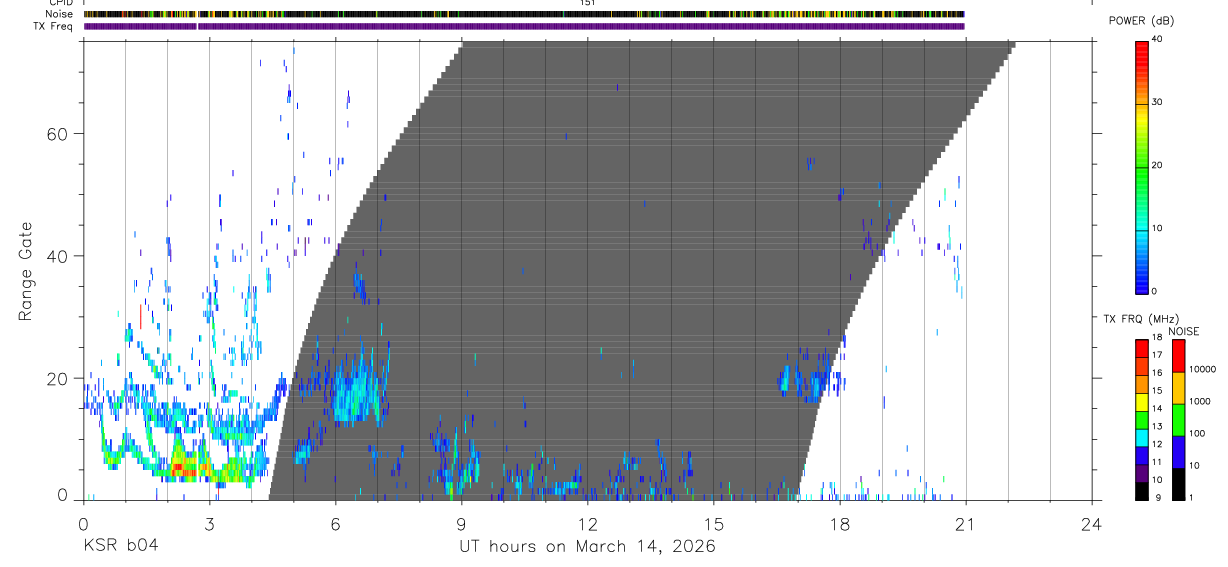Click the 1000 label on the noise scale
1228x567 pixels.
click(1201, 401)
